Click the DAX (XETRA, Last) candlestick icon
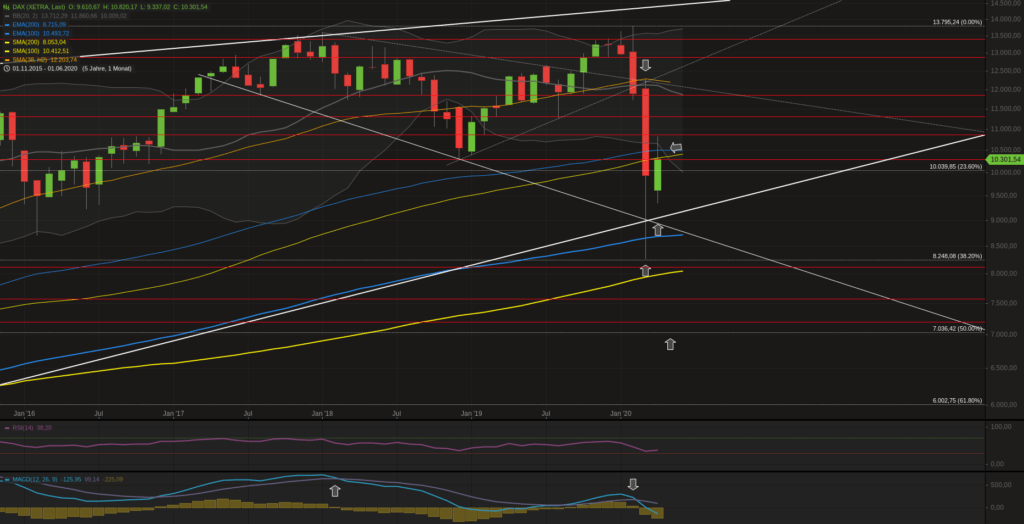Screen dimensions: 1024x524 point(6,6)
